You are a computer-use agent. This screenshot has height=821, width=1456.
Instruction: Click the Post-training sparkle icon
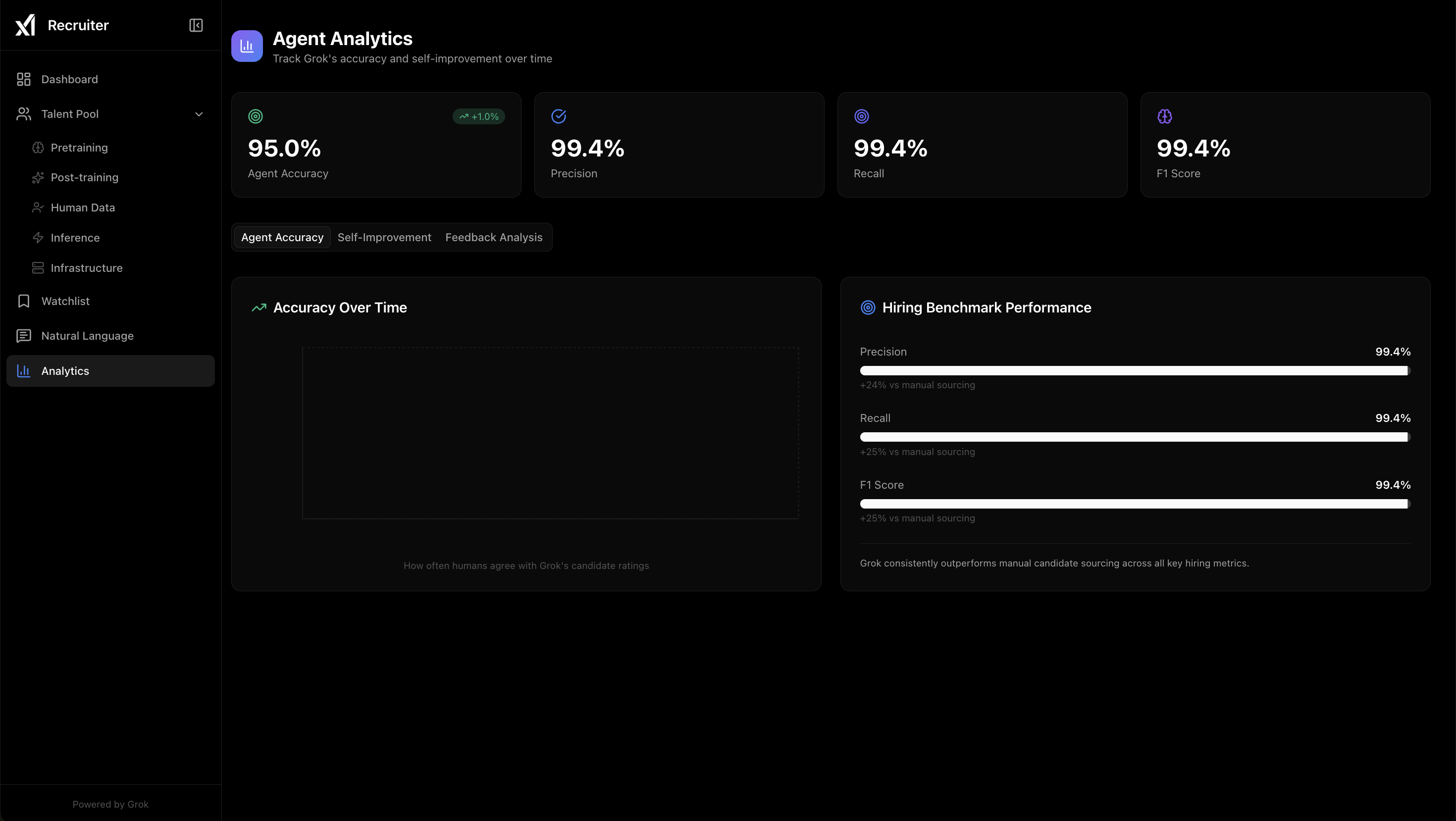pyautogui.click(x=38, y=177)
